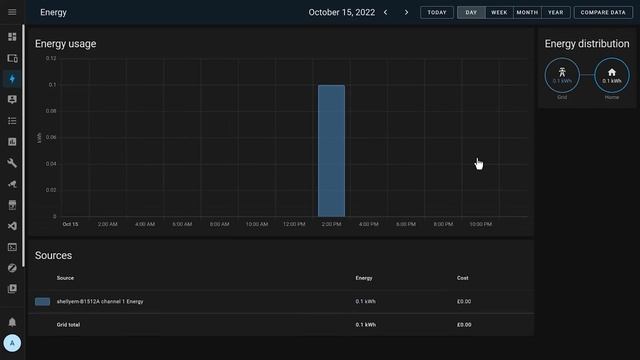Click the Energy distribution heading

coord(587,44)
